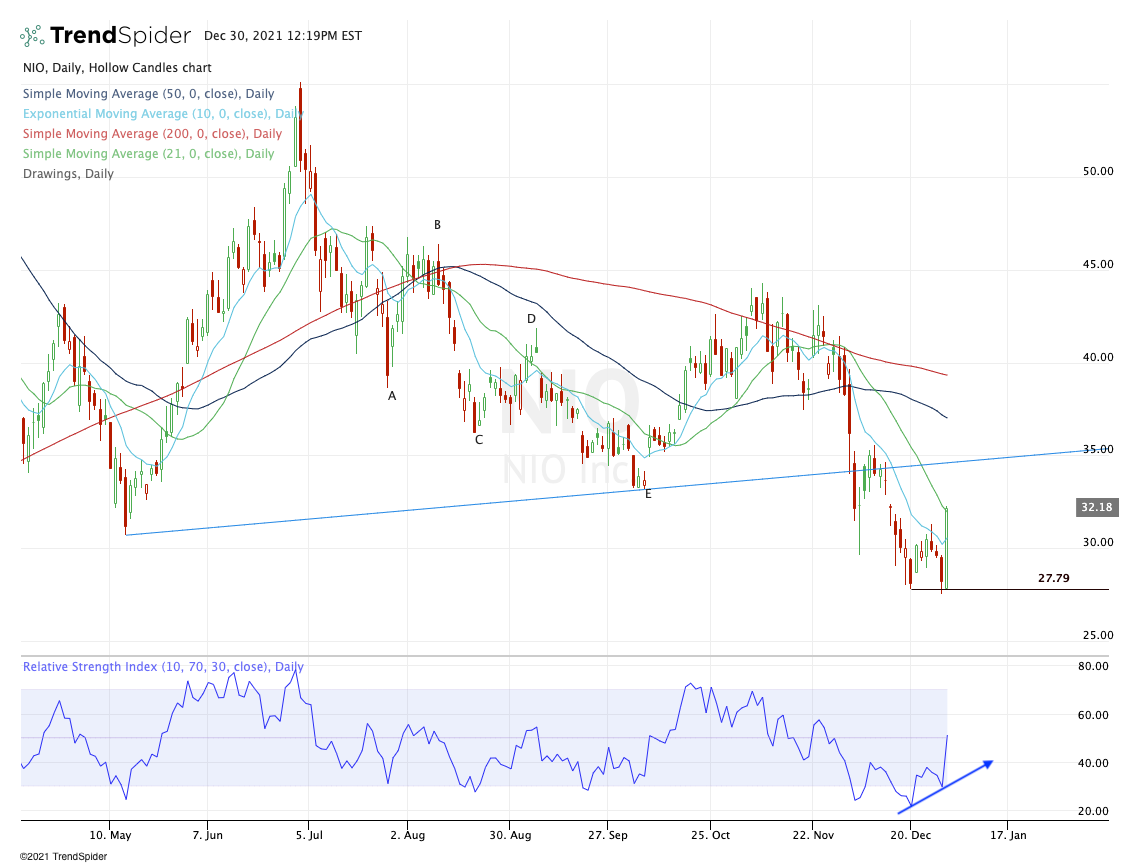The height and width of the screenshot is (866, 1139).
Task: Select the Exponential Moving Average (10) legend entry
Action: click(x=163, y=113)
